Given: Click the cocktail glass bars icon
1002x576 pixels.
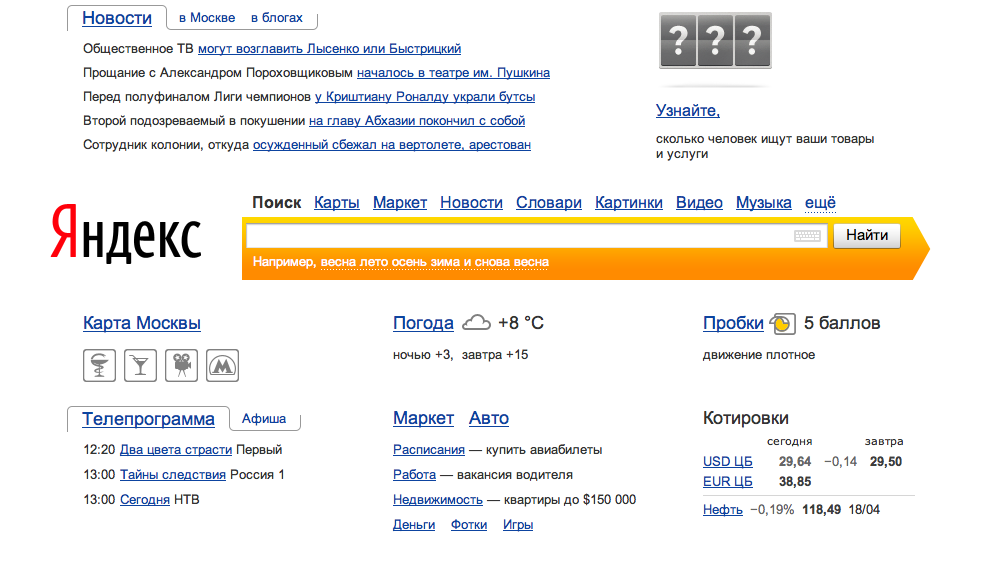Looking at the screenshot, I should click(x=140, y=366).
